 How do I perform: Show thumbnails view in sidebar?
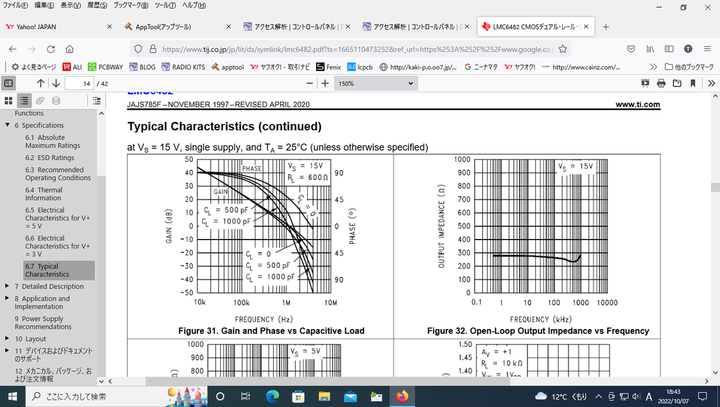(9, 100)
